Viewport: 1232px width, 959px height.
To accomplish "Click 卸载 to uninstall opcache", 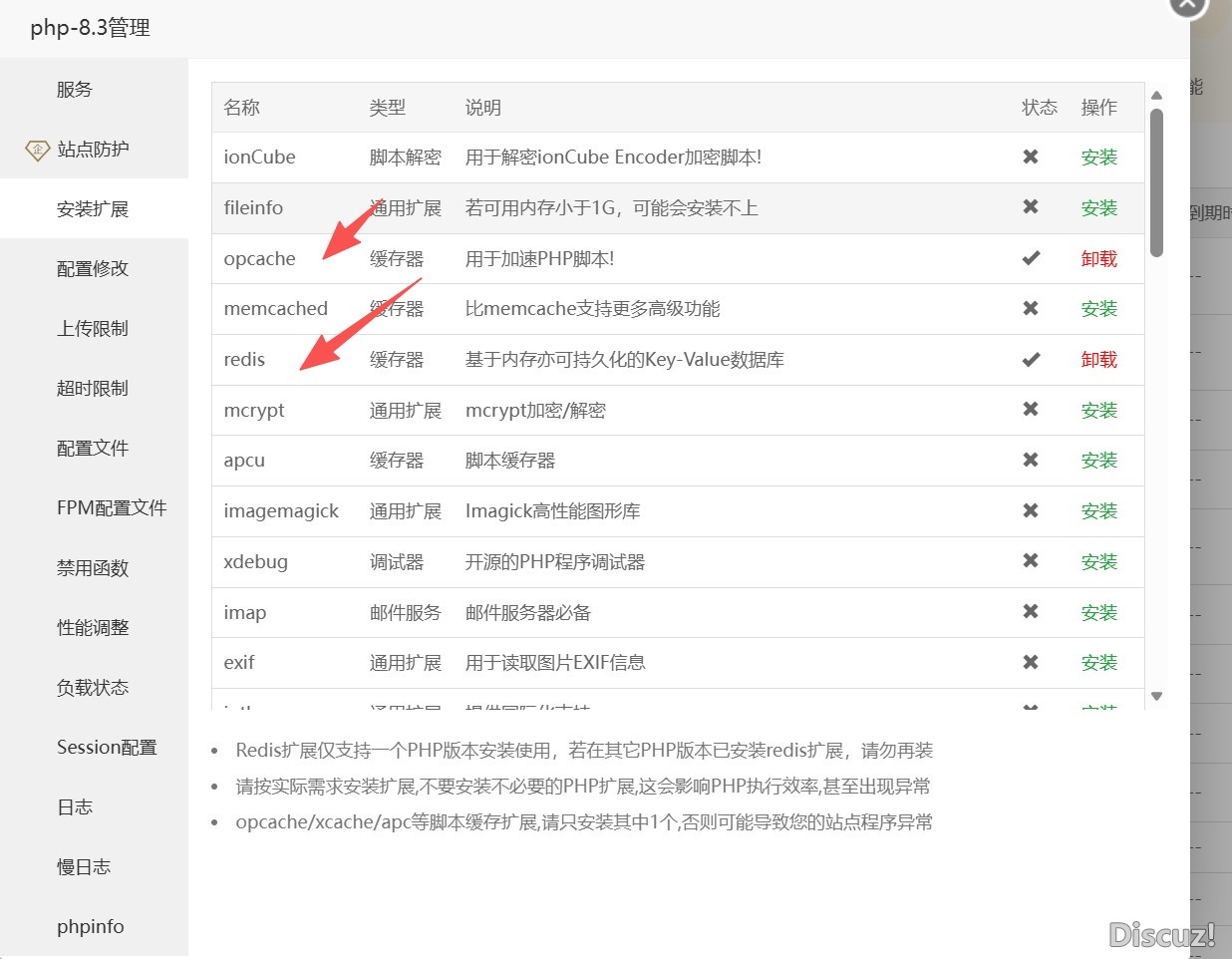I will coord(1098,258).
